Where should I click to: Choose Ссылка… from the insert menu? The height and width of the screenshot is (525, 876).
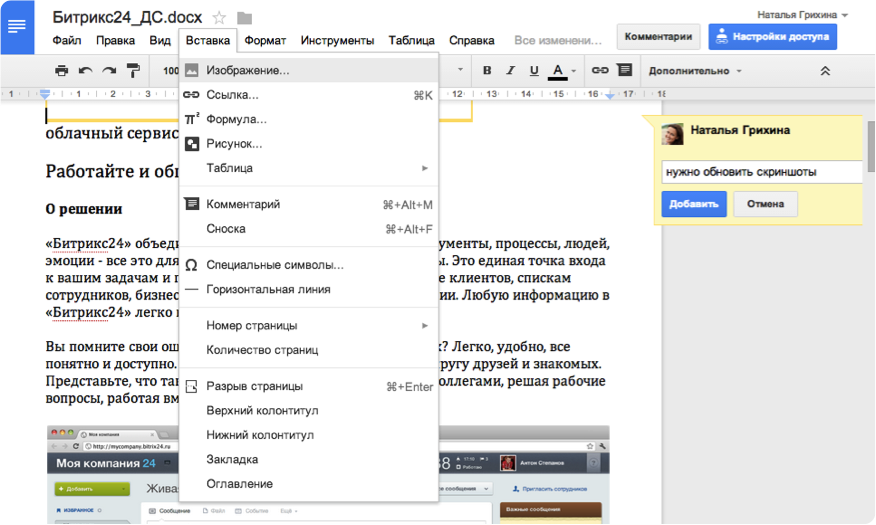309,95
